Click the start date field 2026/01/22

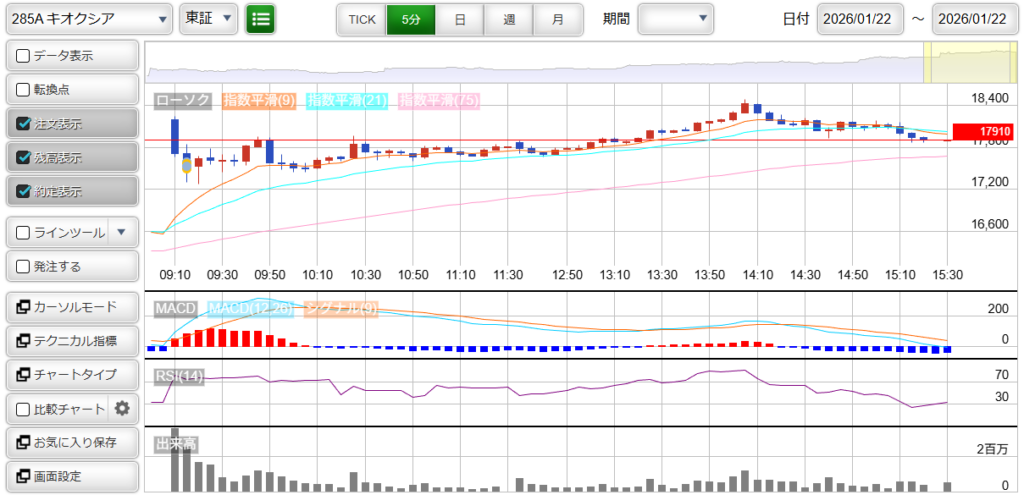860,19
